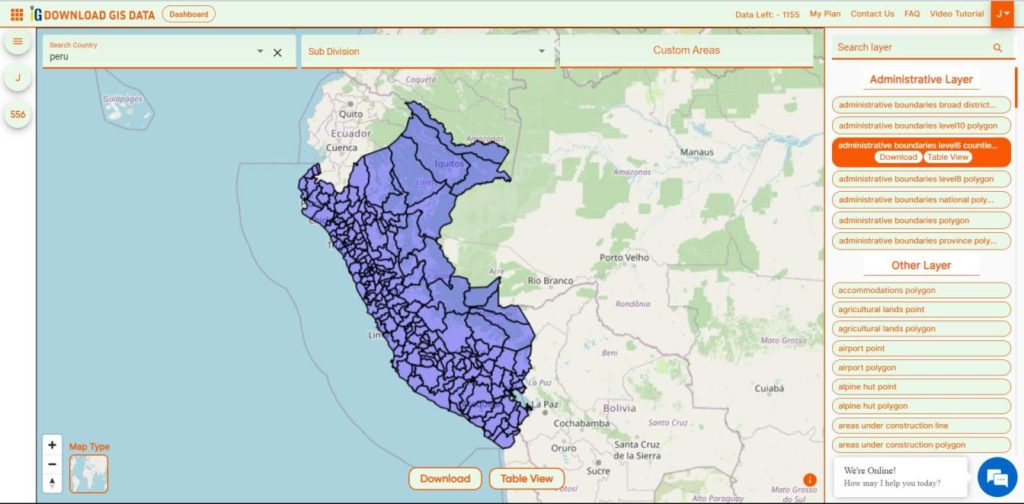Download the selected level6 counties layer
The image size is (1024, 504).
coord(898,157)
